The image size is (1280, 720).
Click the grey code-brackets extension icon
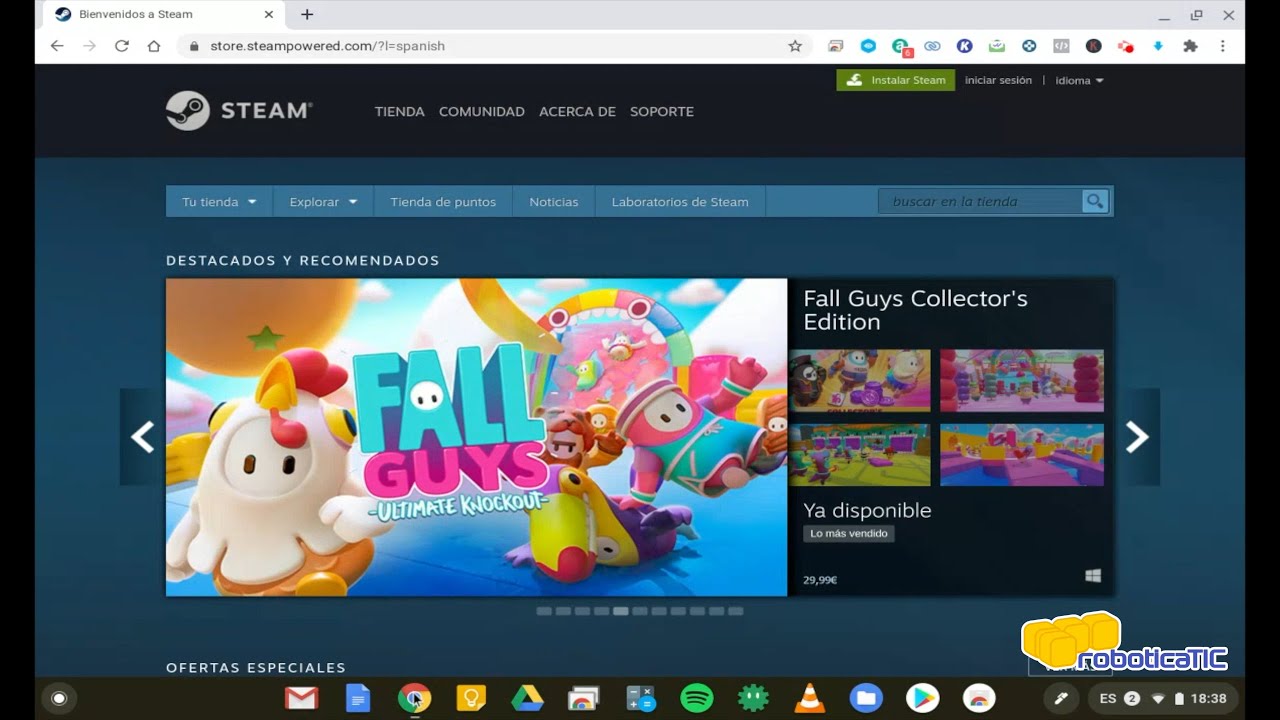tap(1061, 46)
